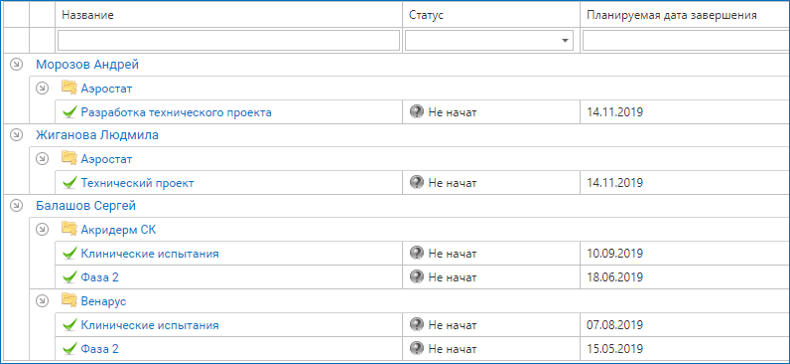Collapse the Жиганова Людмила group
The image size is (790, 364).
17,135
